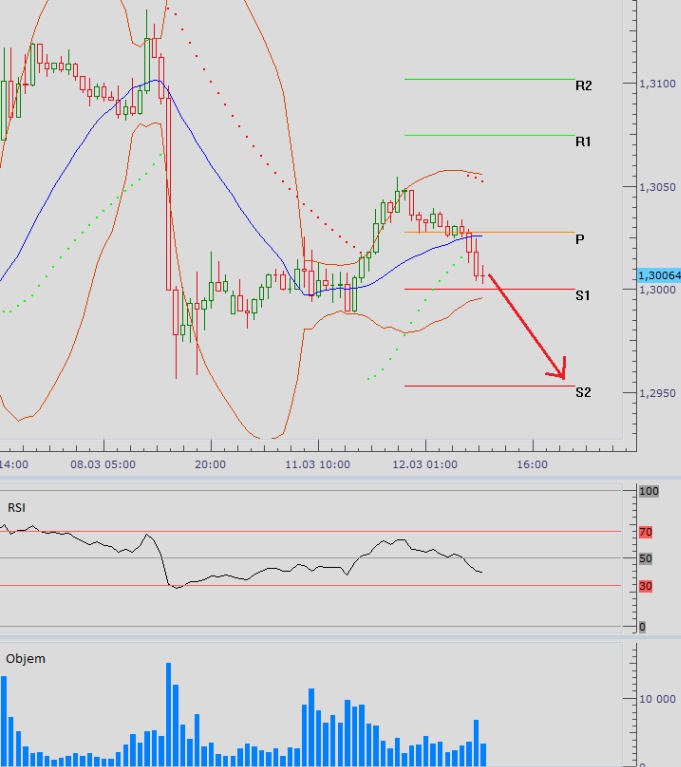Image resolution: width=681 pixels, height=767 pixels.
Task: Click the green R2 resistance line
Action: point(489,79)
